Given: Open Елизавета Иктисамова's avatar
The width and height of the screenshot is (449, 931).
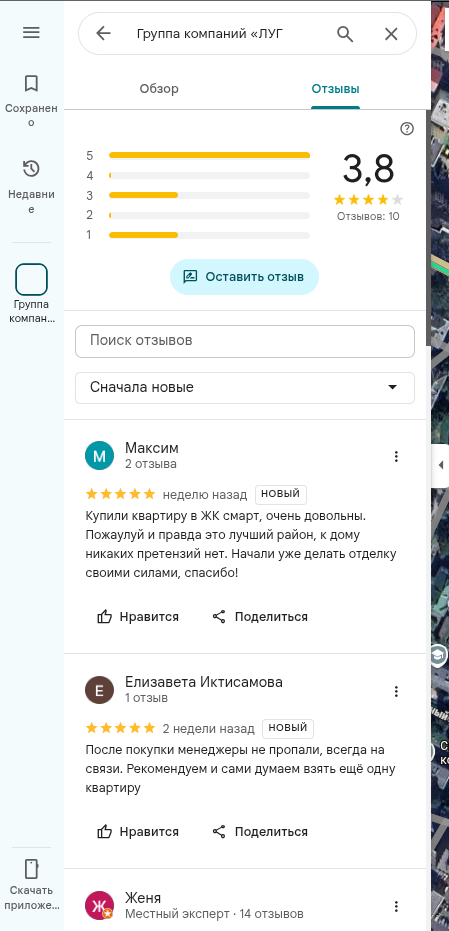Looking at the screenshot, I should pyautogui.click(x=100, y=690).
